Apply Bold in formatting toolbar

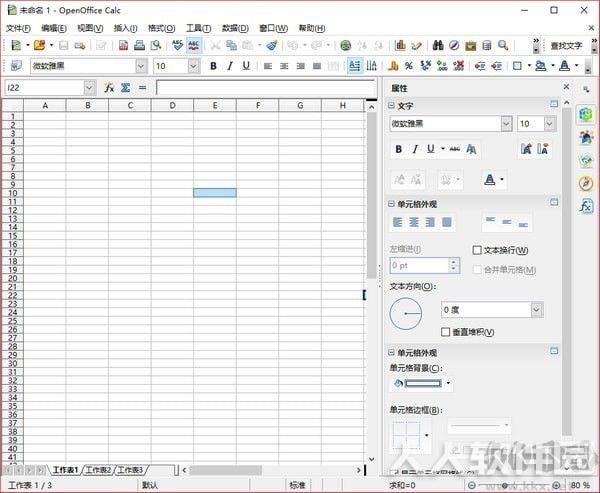tap(214, 66)
